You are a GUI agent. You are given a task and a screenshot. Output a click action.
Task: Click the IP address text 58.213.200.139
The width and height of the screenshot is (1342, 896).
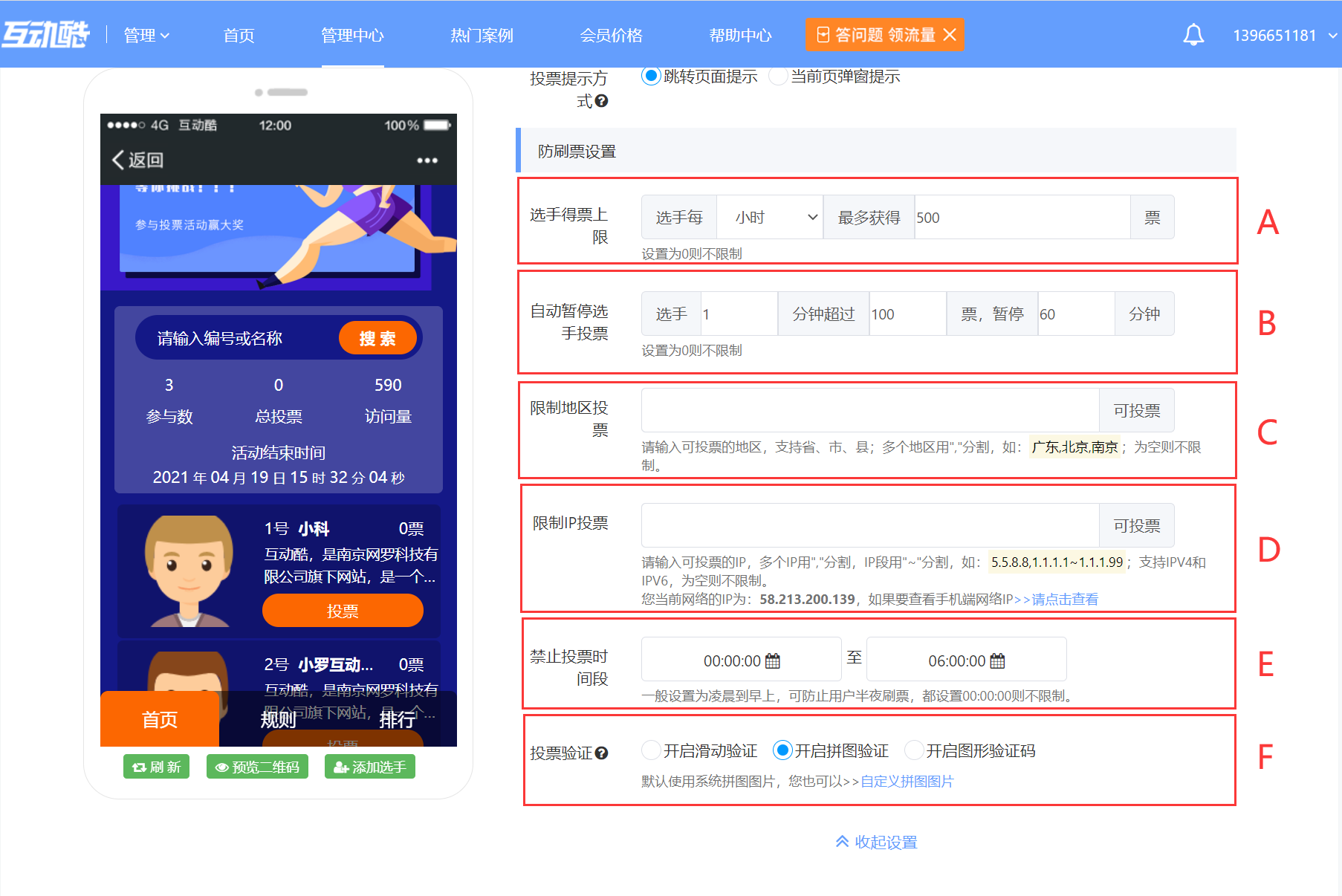click(807, 599)
